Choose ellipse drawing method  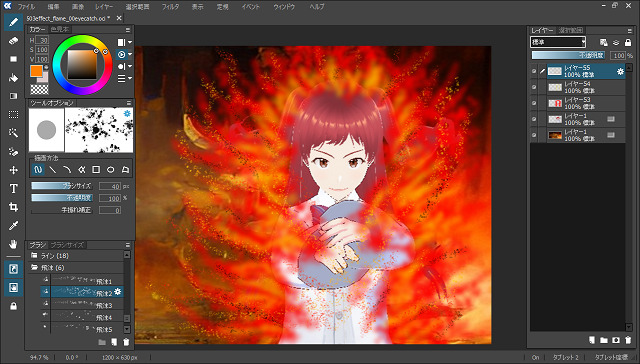[111, 169]
